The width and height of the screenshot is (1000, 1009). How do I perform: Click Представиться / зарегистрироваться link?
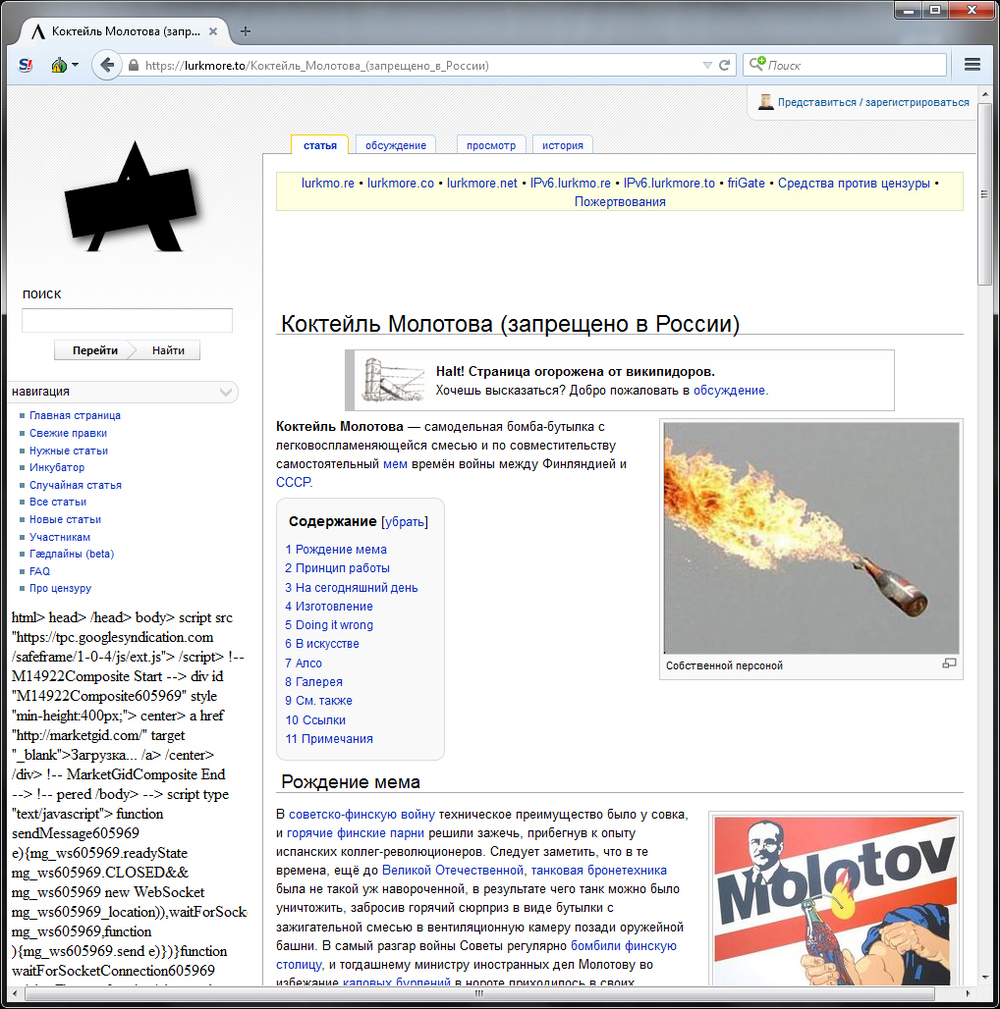(x=873, y=102)
